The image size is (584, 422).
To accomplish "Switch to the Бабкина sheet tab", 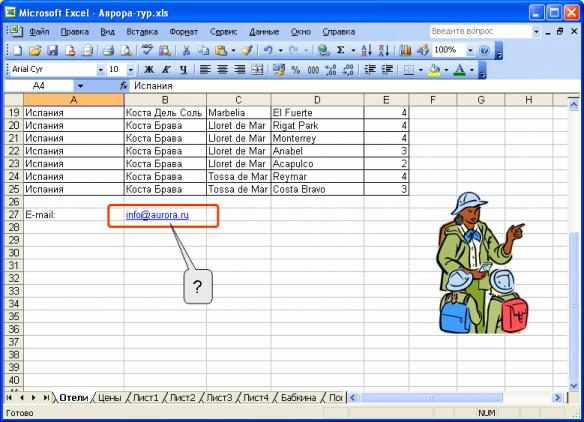I will pos(298,398).
